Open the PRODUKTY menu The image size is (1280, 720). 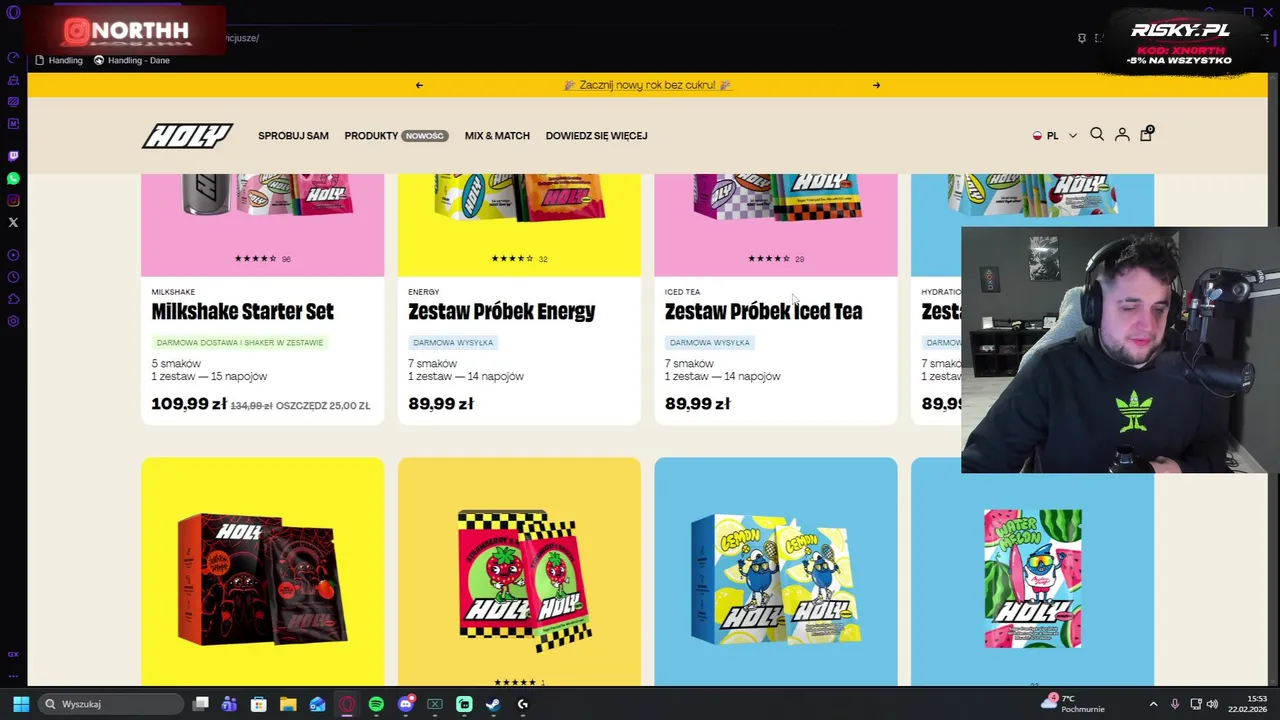coord(371,136)
